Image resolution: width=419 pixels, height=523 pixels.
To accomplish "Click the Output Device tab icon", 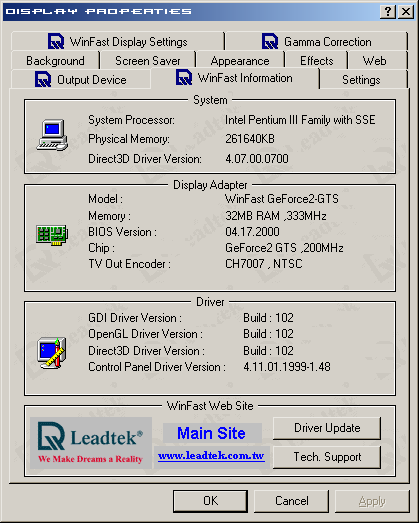I will (43, 79).
